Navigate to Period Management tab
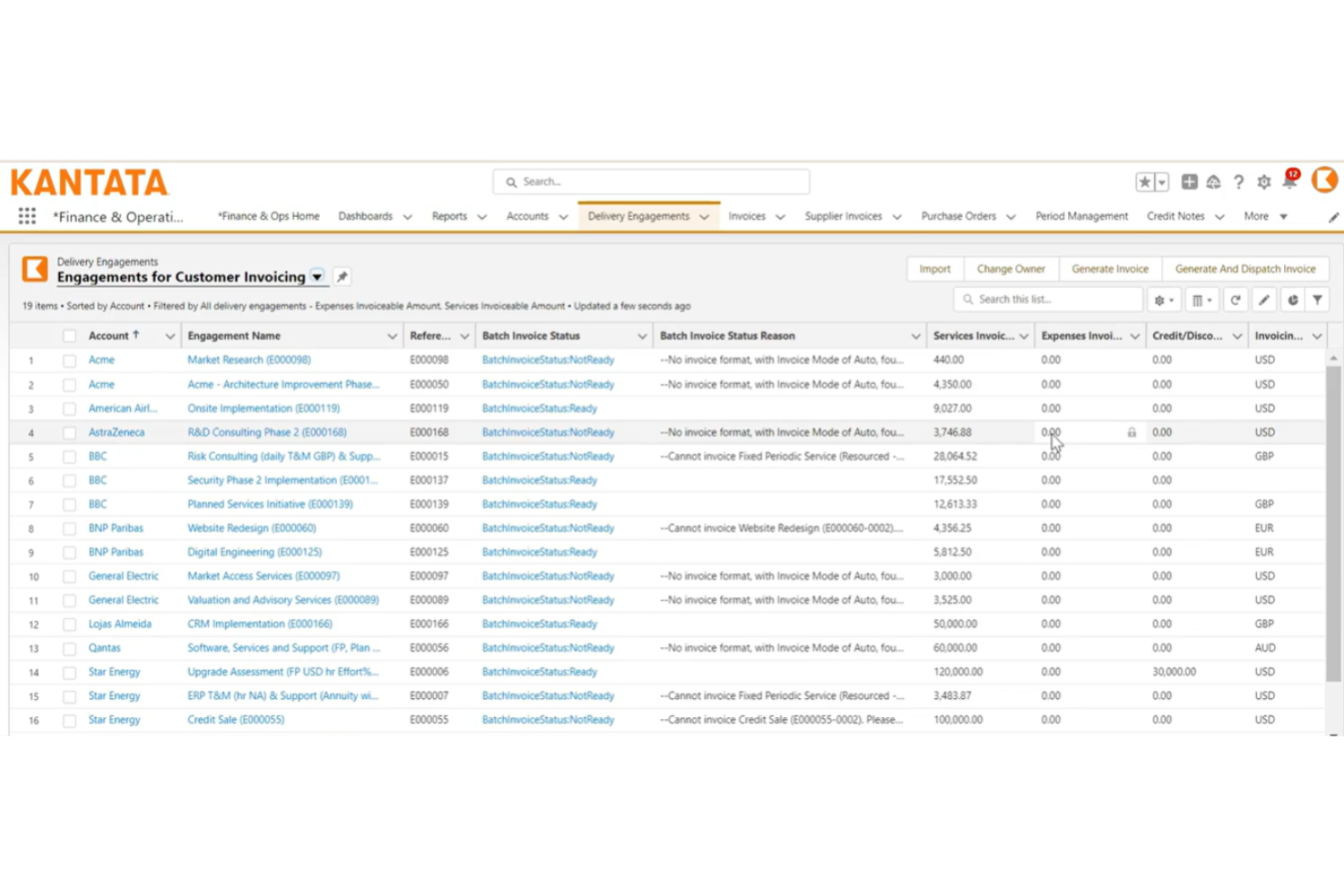The image size is (1344, 896). coord(1082,216)
